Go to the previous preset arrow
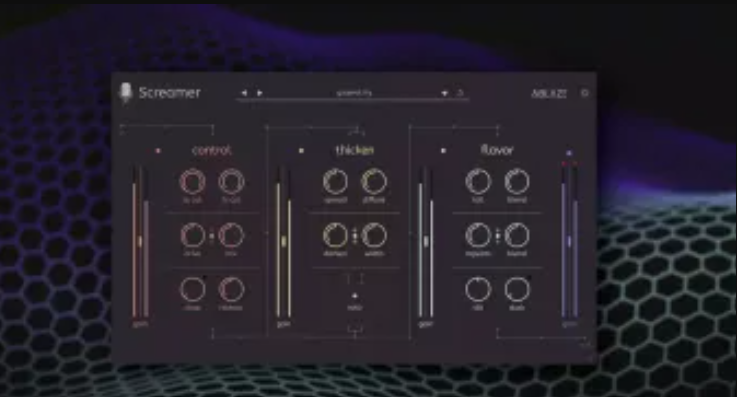 tap(243, 93)
